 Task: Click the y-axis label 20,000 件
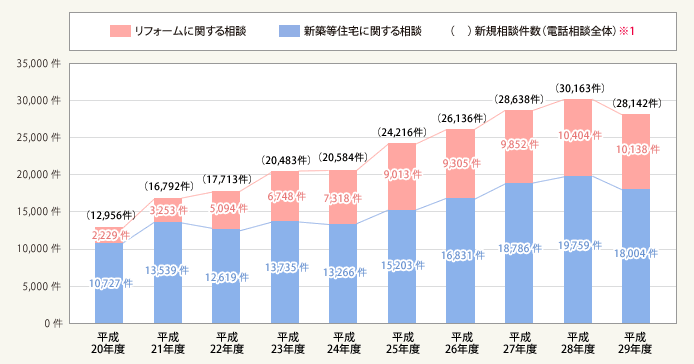(39, 174)
